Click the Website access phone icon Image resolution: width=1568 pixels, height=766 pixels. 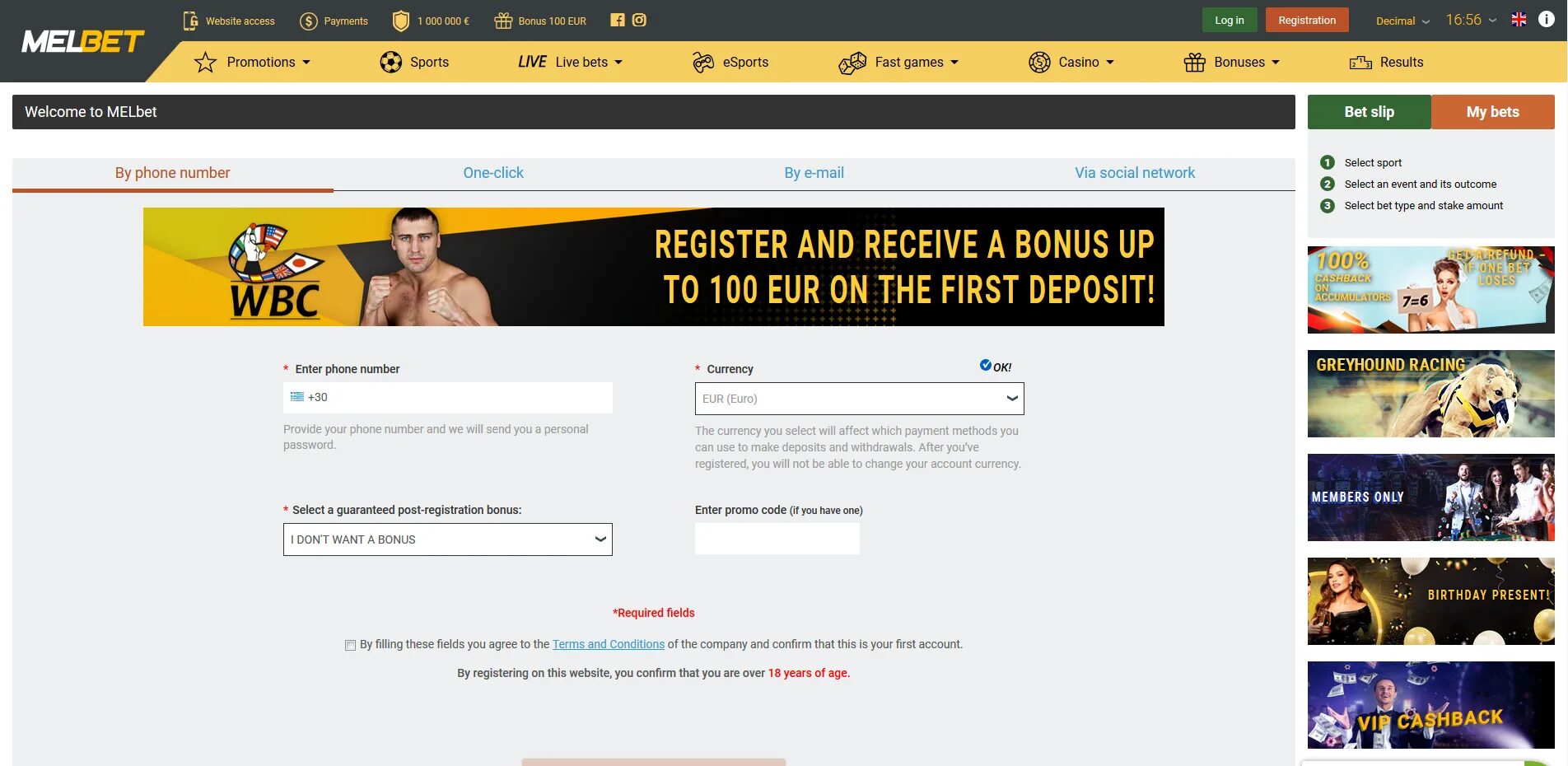point(190,21)
